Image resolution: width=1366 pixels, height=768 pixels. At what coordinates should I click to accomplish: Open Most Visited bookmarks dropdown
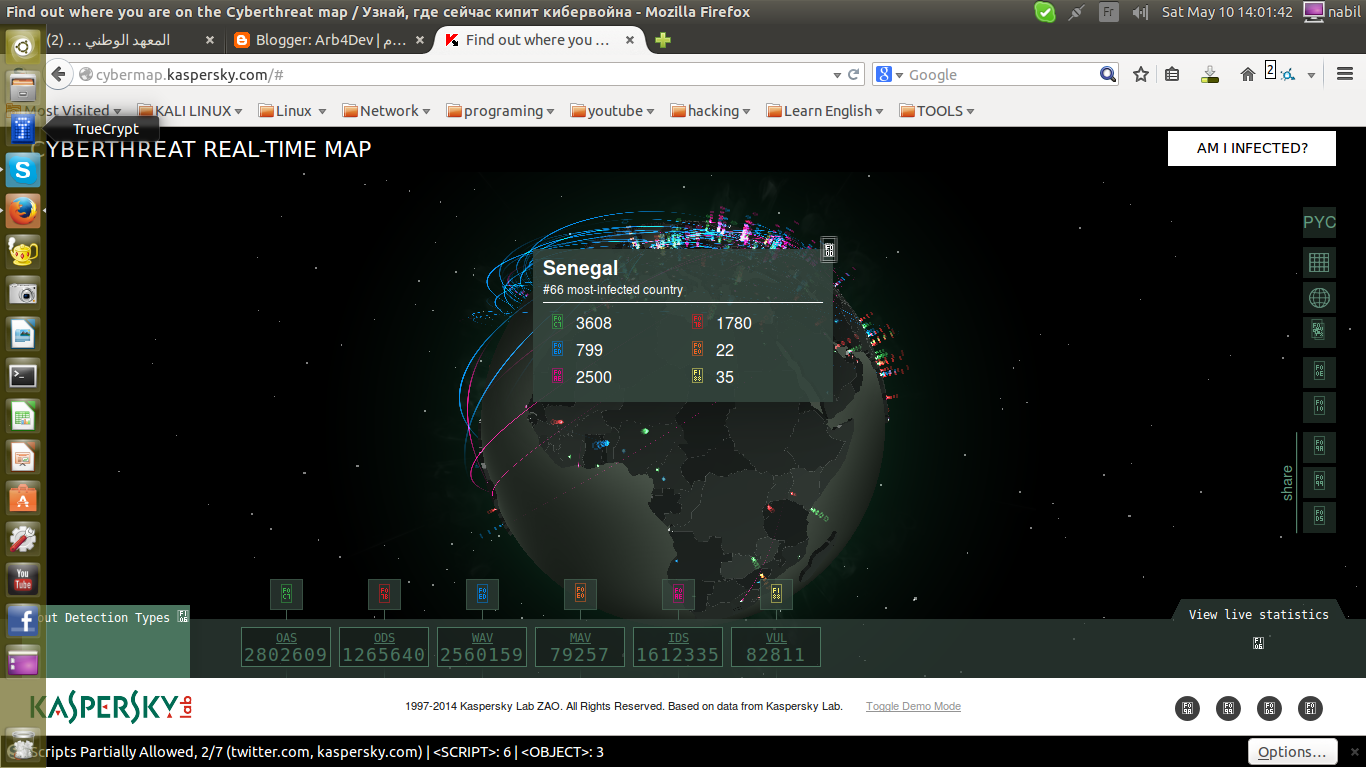pyautogui.click(x=72, y=111)
